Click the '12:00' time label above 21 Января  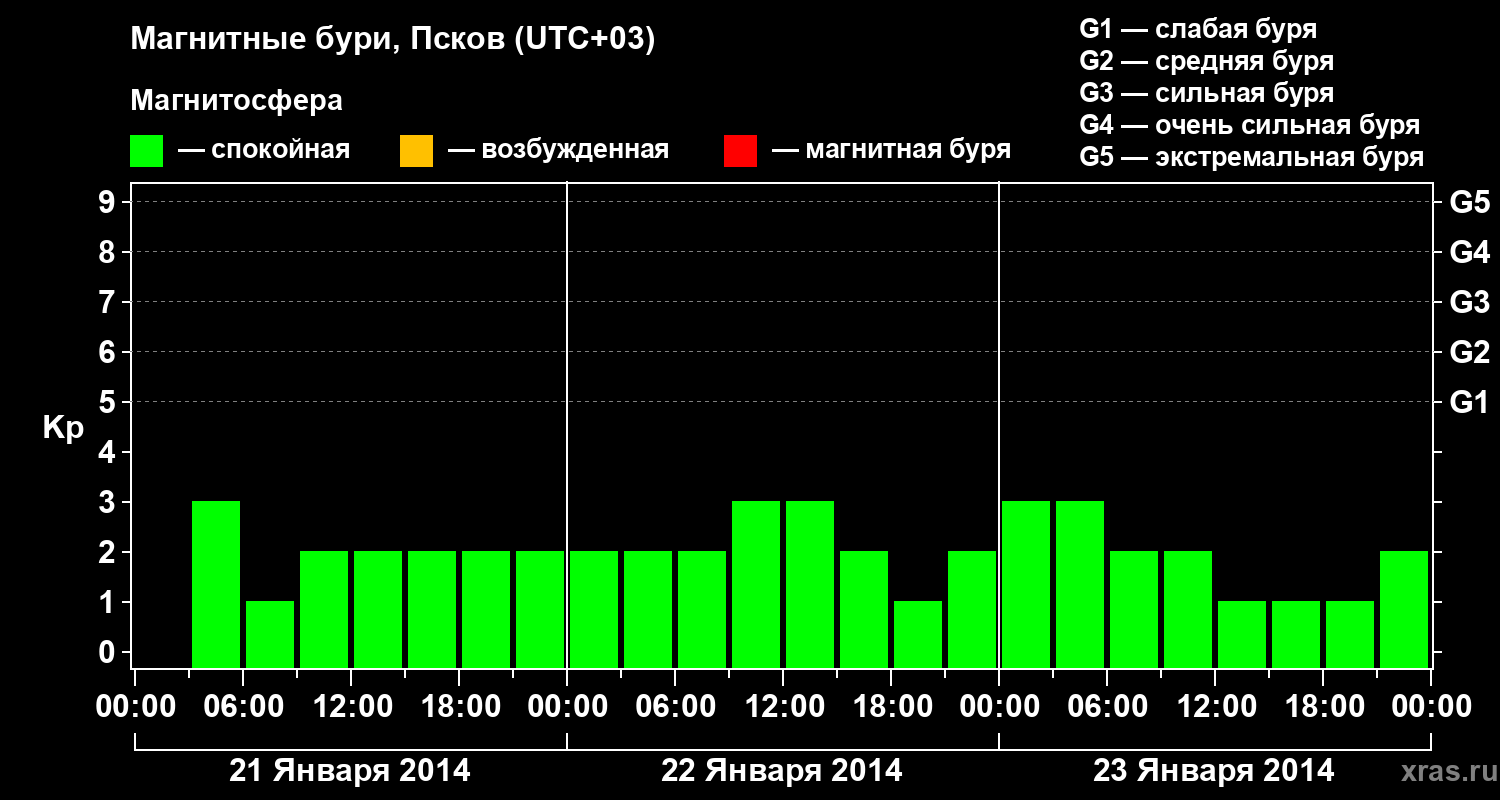pos(351,707)
